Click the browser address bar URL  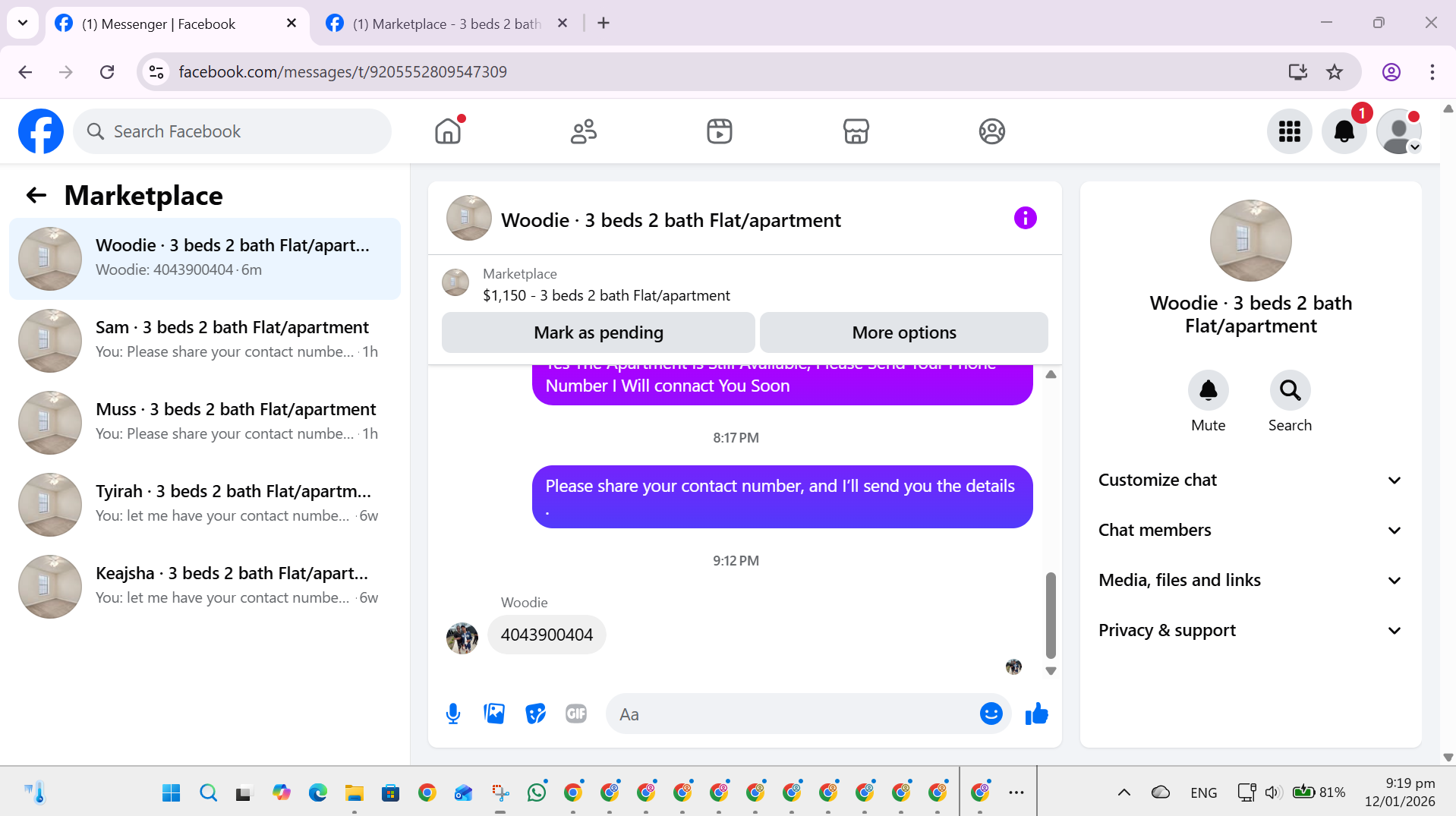point(343,72)
